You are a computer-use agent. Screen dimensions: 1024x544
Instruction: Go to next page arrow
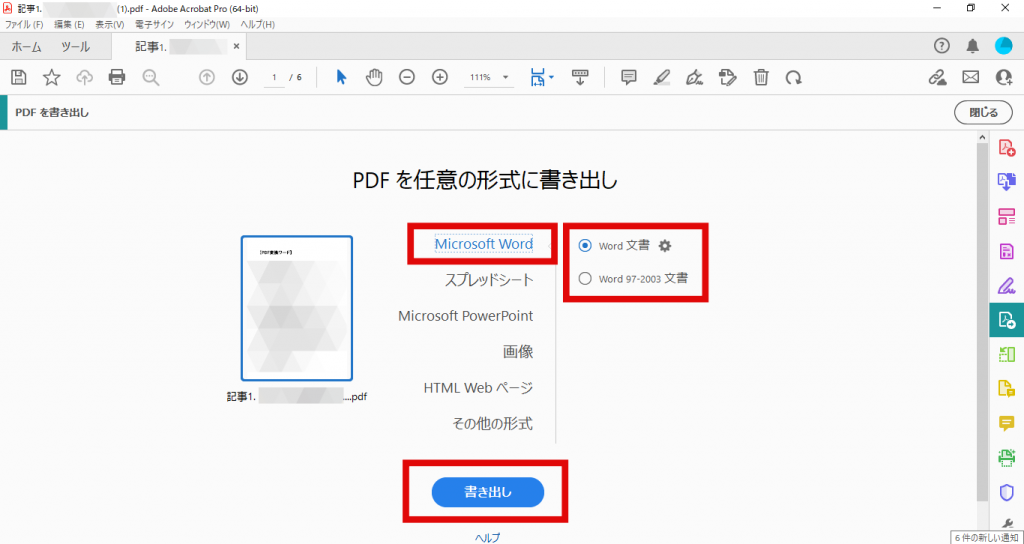coord(240,77)
